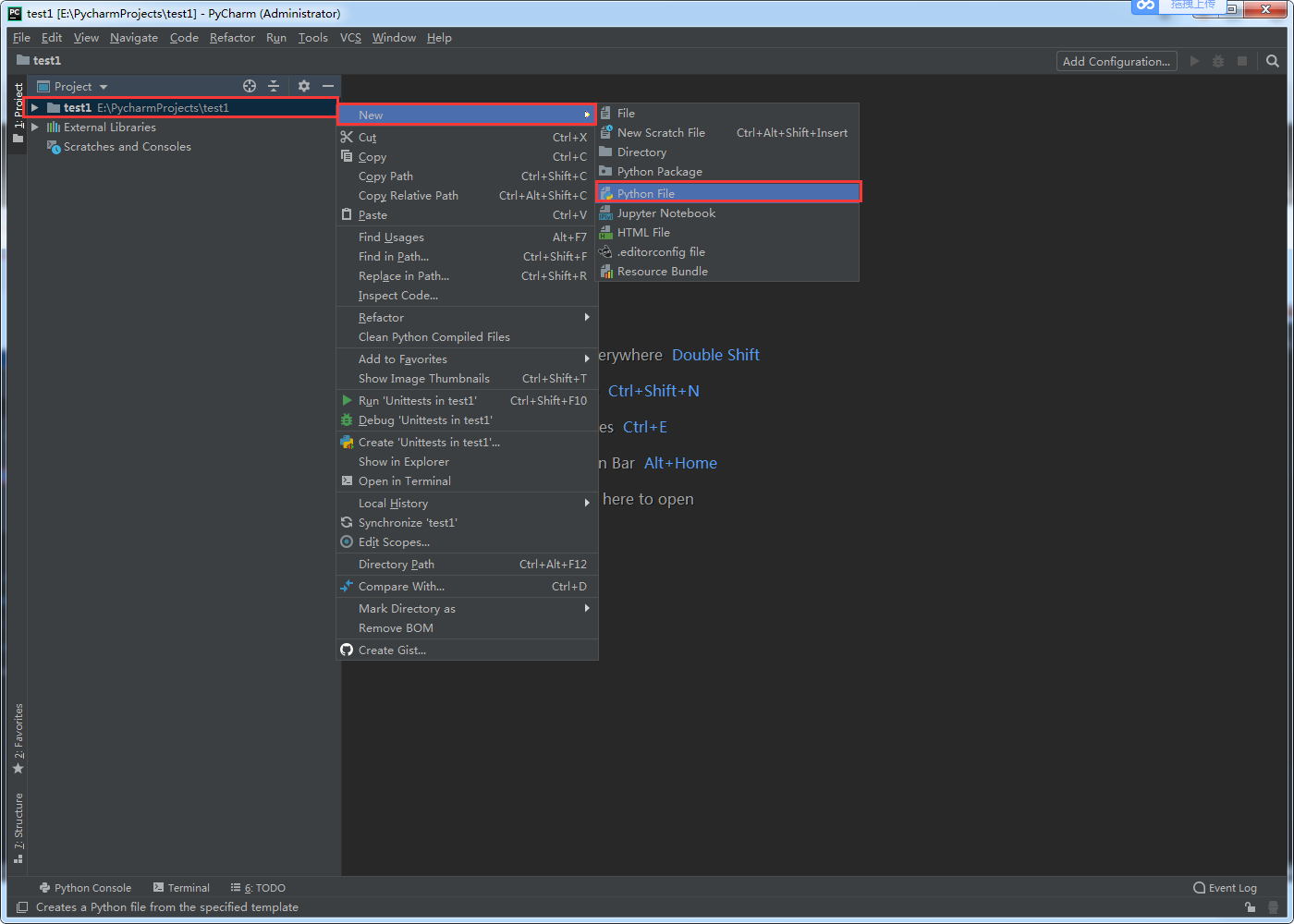The width and height of the screenshot is (1294, 924).
Task: Open the Tools menu
Action: coord(312,38)
